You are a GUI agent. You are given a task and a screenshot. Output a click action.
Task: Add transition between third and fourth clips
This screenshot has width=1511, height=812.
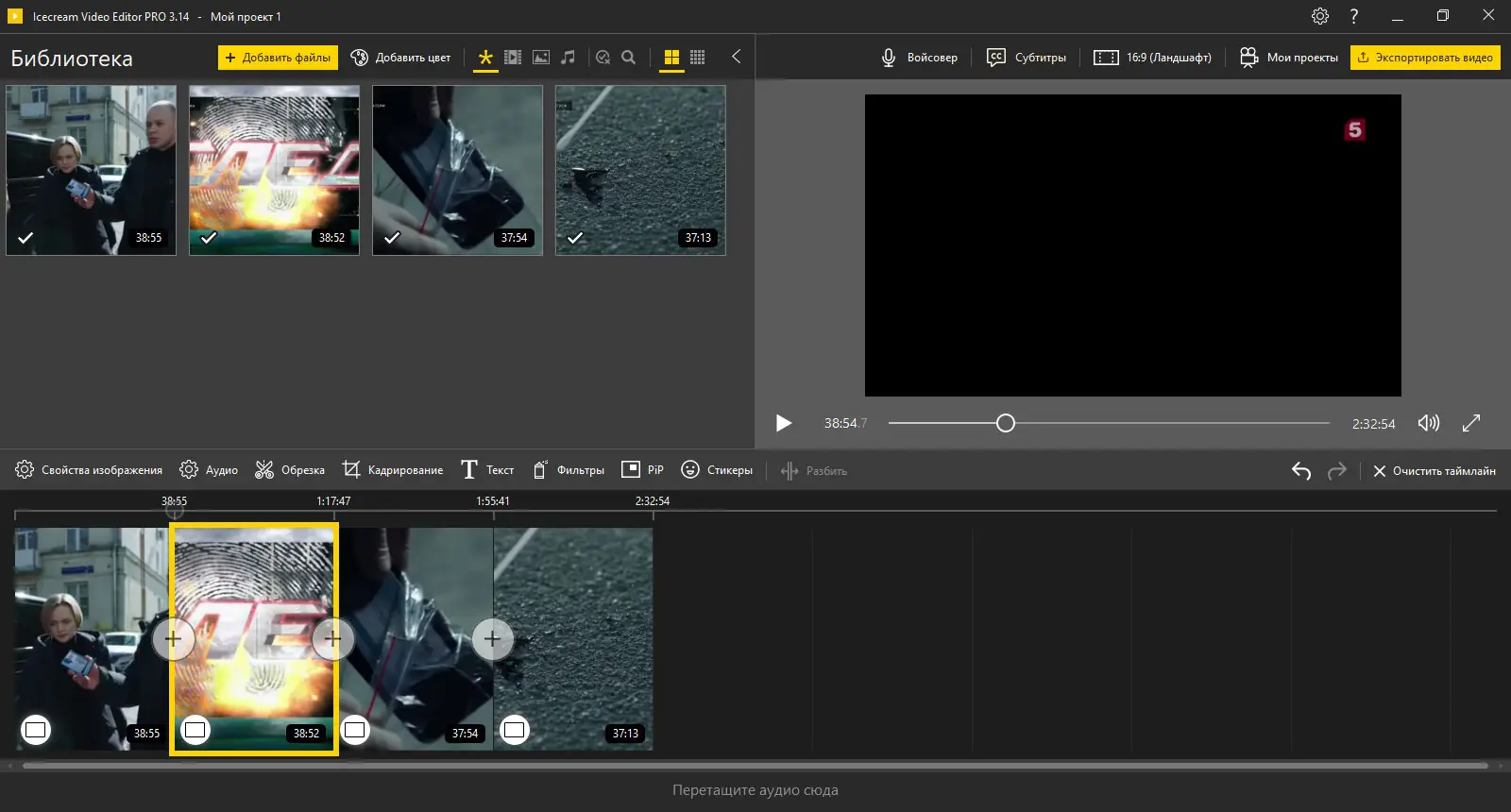(x=492, y=639)
